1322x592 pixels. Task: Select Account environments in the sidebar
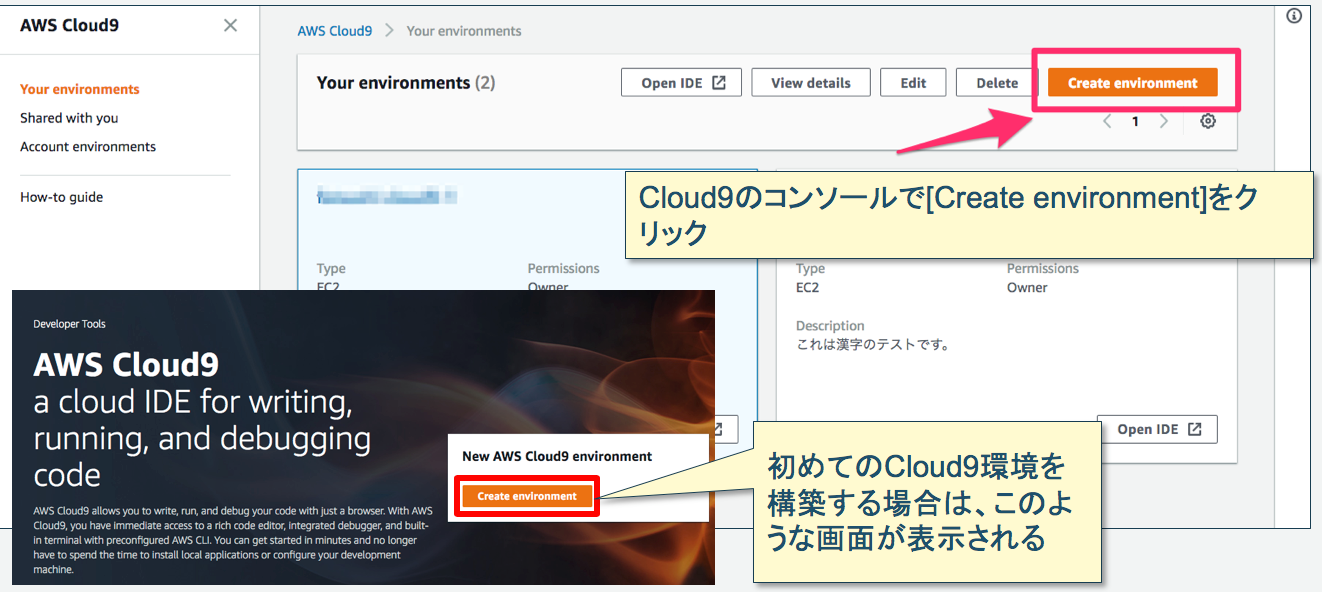tap(88, 147)
